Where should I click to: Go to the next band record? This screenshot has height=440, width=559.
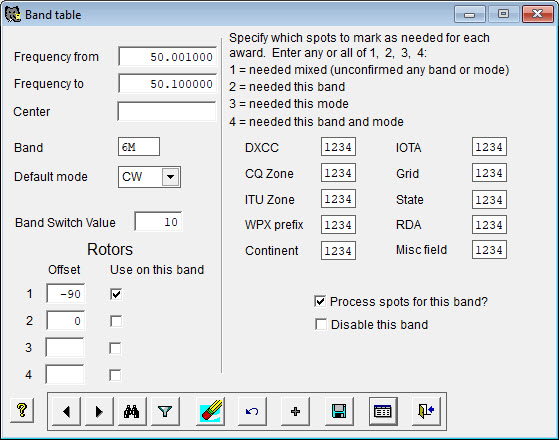tap(99, 411)
